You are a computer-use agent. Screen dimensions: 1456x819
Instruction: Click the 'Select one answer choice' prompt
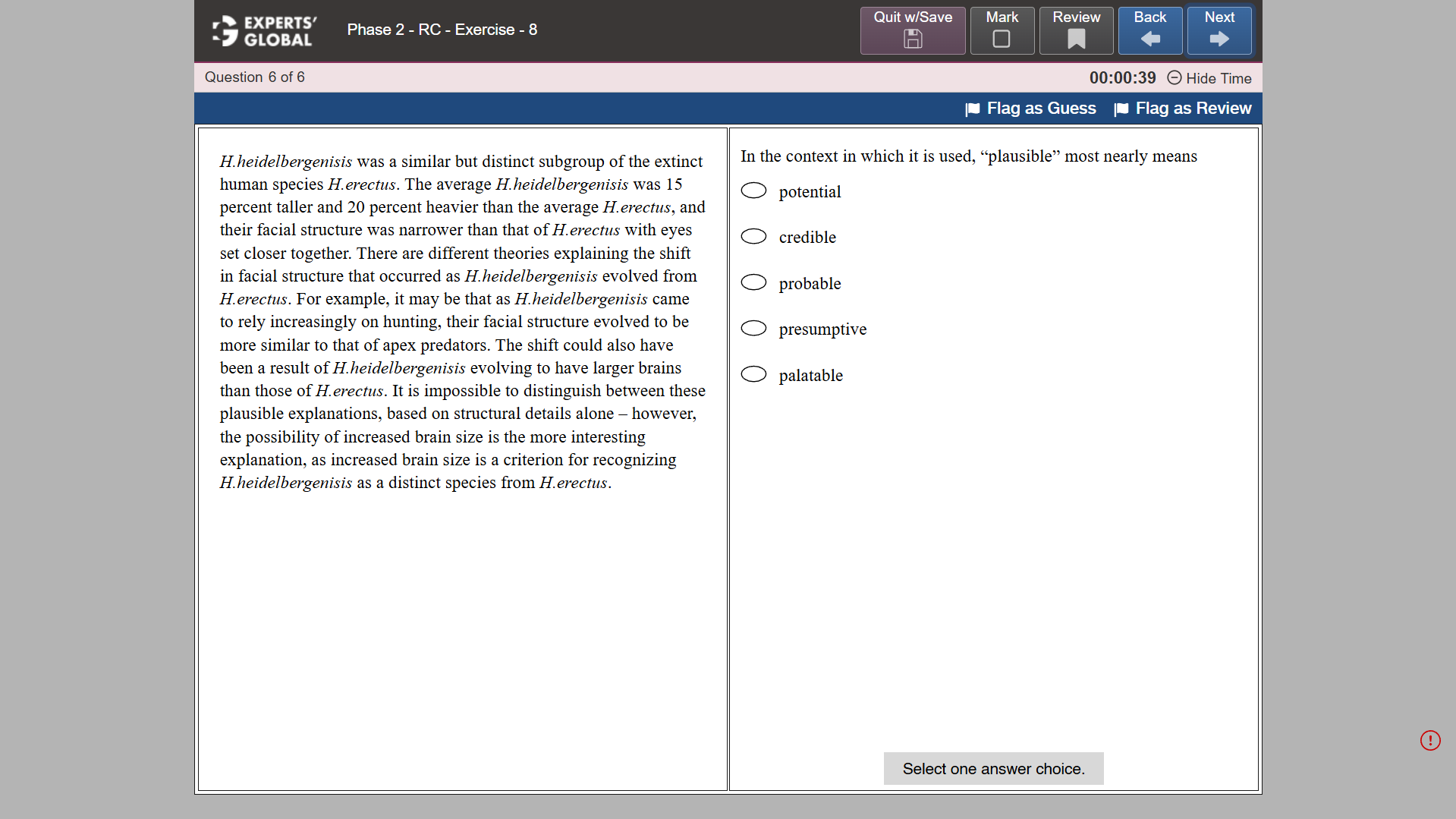(993, 768)
